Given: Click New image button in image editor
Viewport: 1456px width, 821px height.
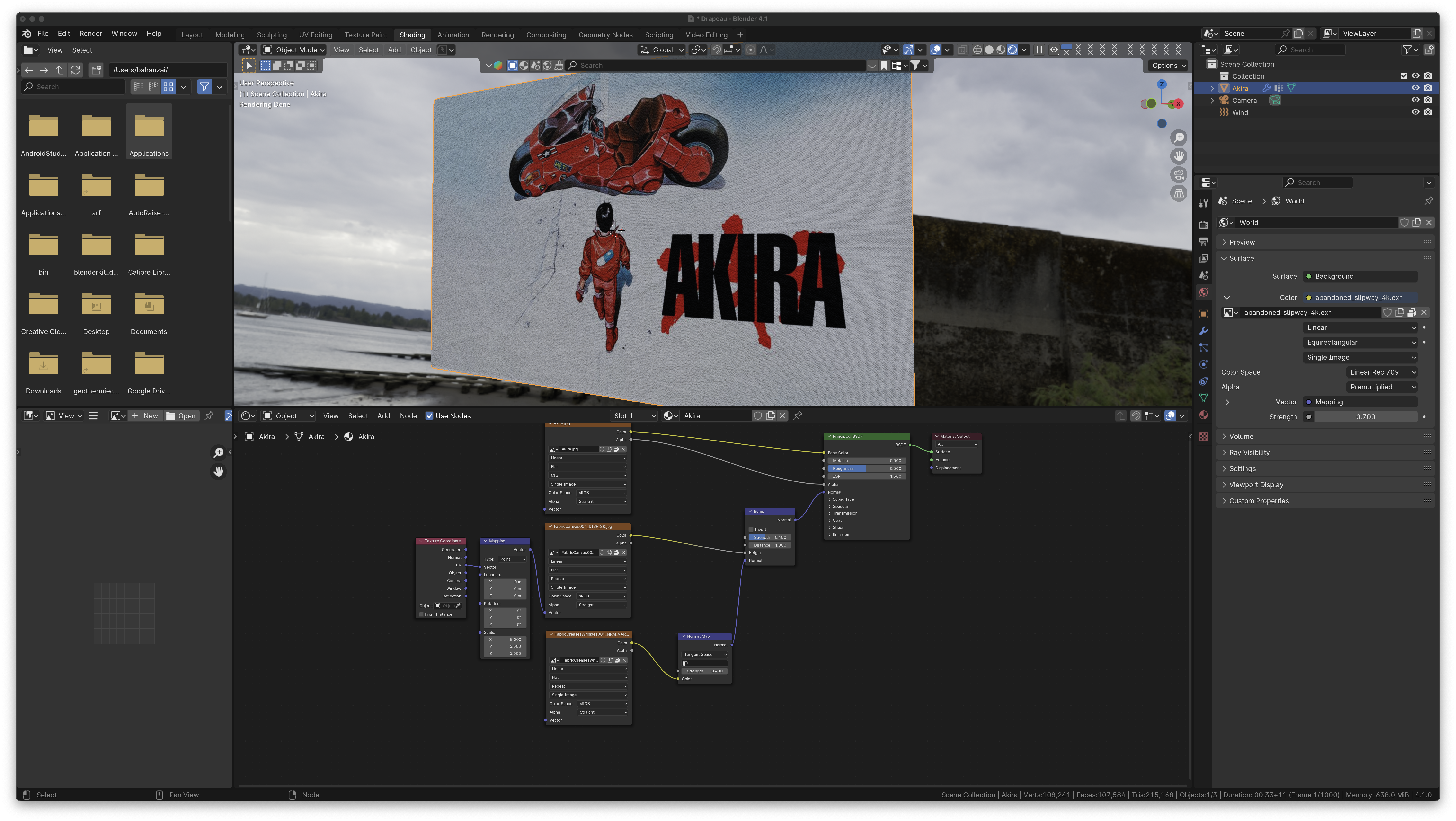Looking at the screenshot, I should coord(145,416).
